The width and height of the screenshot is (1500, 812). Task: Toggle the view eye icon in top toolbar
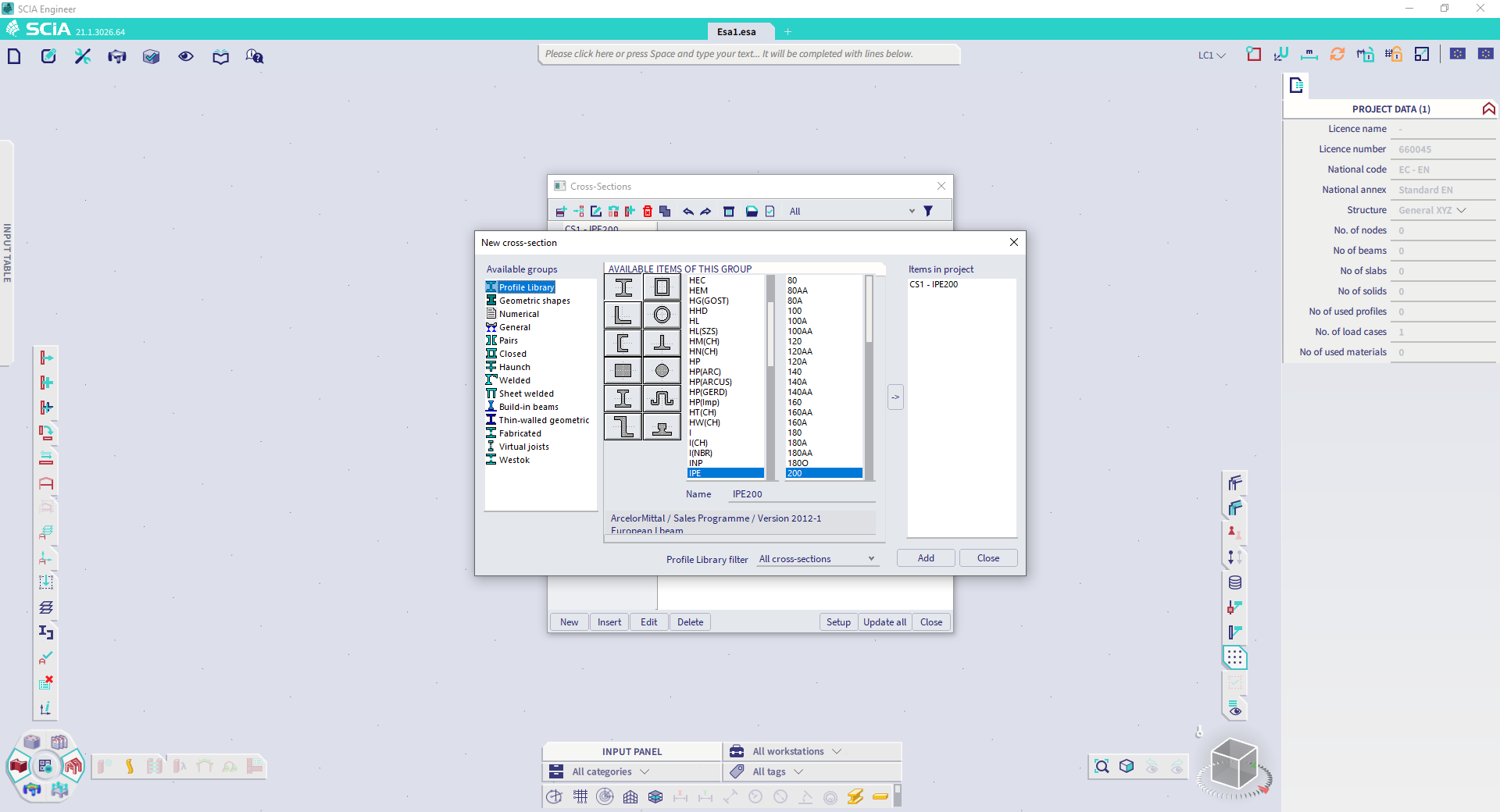tap(185, 56)
